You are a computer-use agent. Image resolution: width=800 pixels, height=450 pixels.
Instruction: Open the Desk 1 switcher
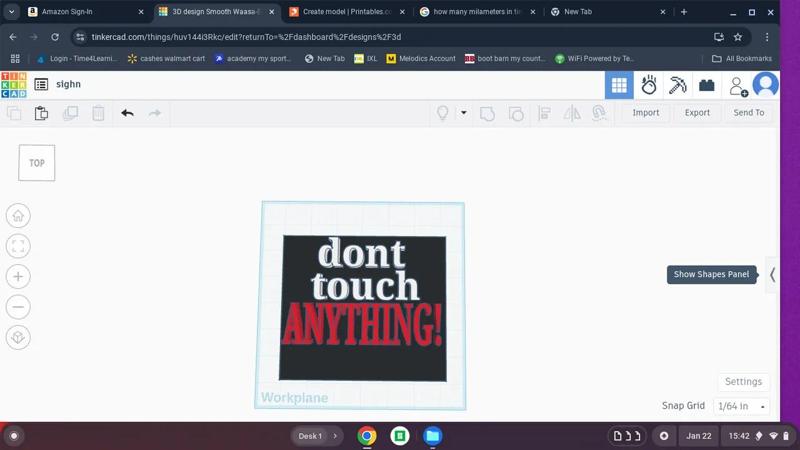317,436
